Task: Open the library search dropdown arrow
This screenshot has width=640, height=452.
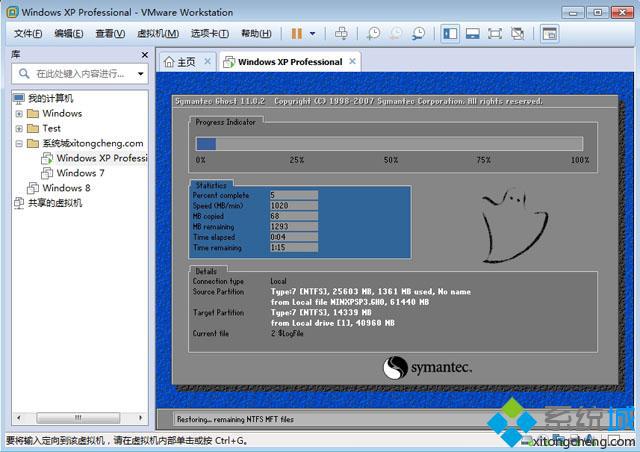Action: pos(140,74)
